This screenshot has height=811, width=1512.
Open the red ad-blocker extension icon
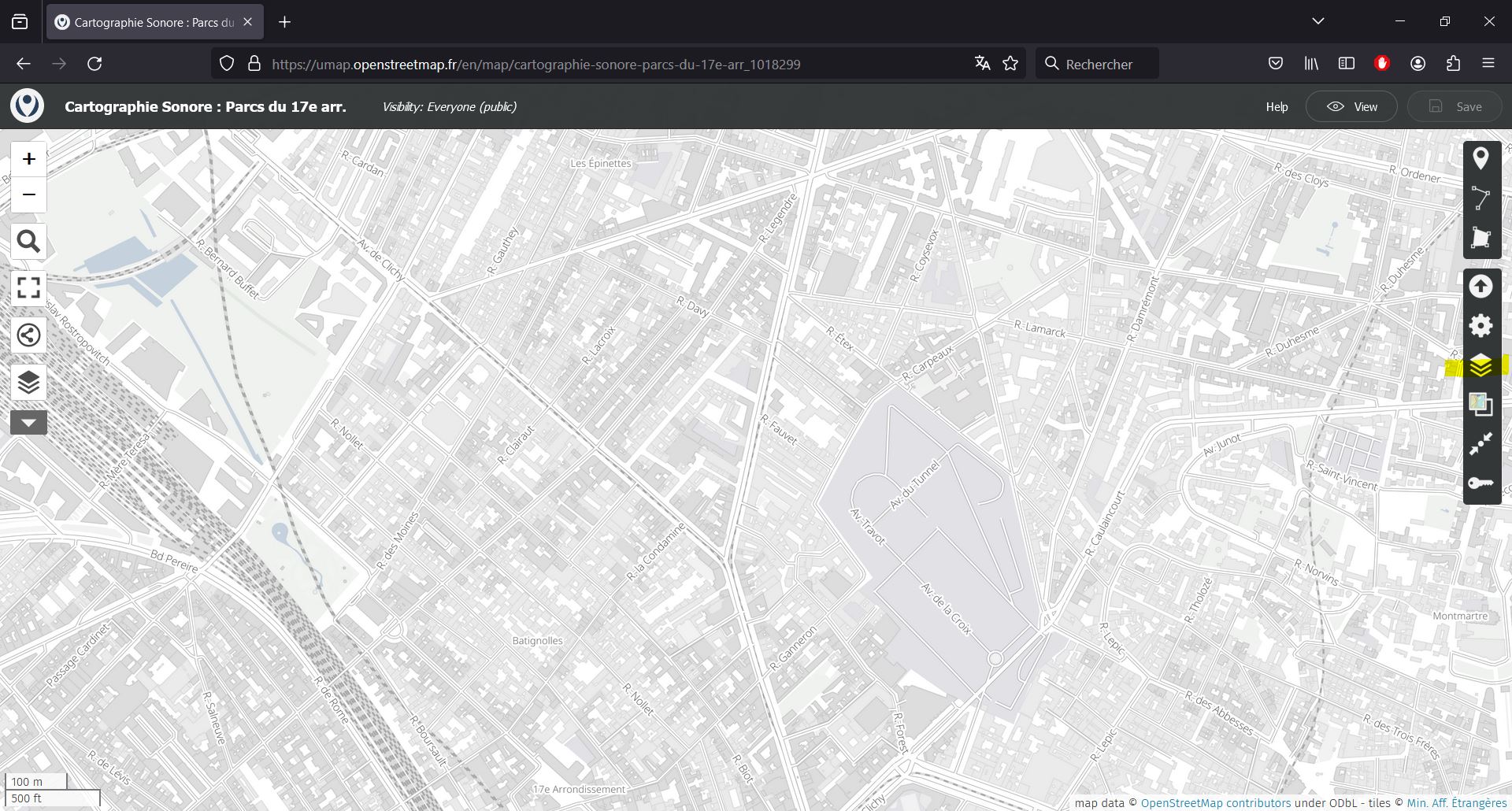pyautogui.click(x=1382, y=64)
